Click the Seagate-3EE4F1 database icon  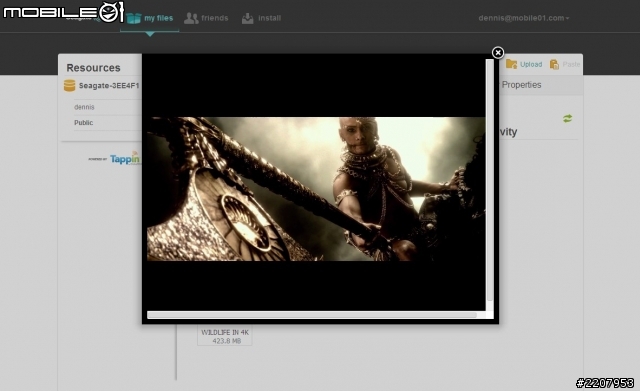coord(69,86)
